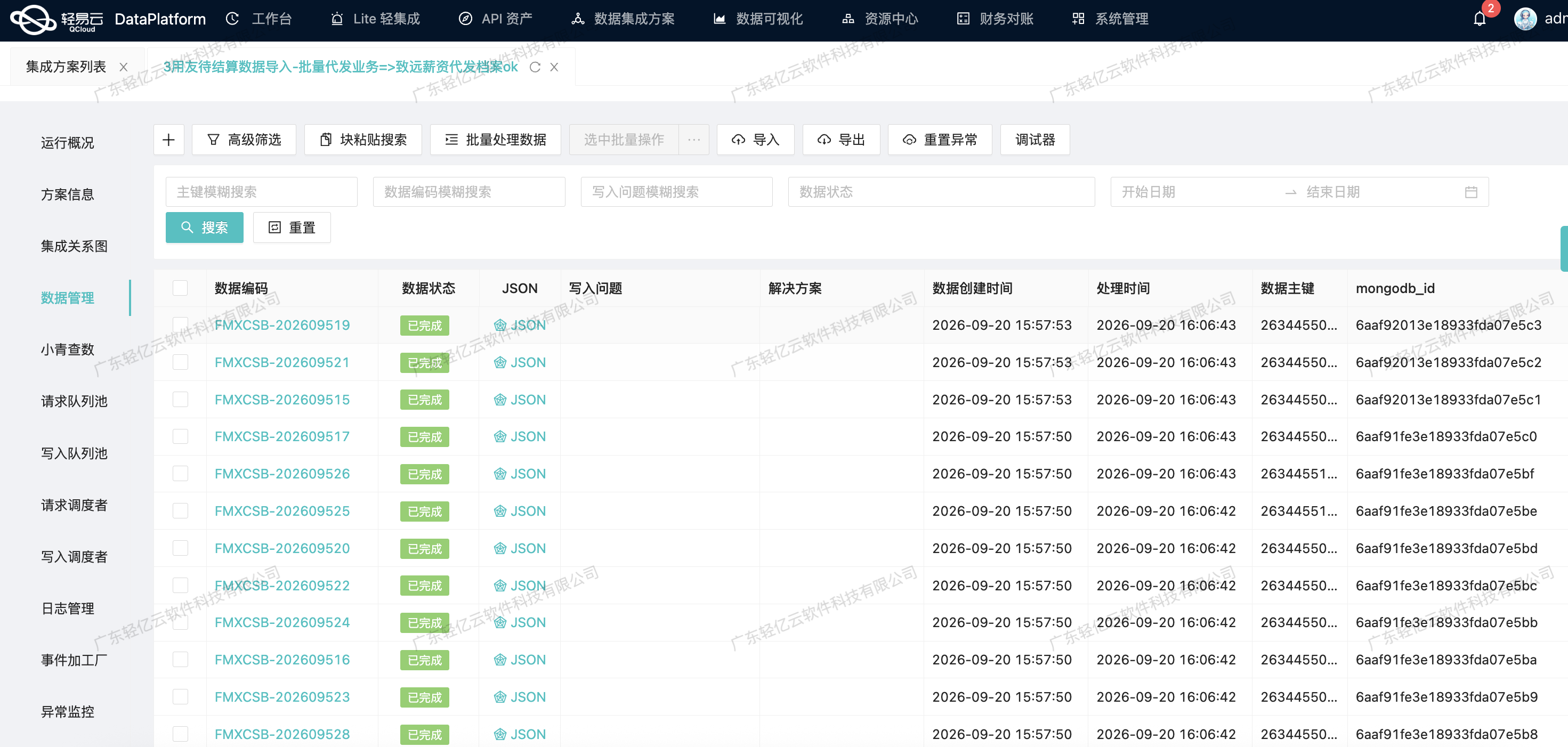
Task: Focus the 写入问题模糊搜索 input field
Action: tap(677, 192)
